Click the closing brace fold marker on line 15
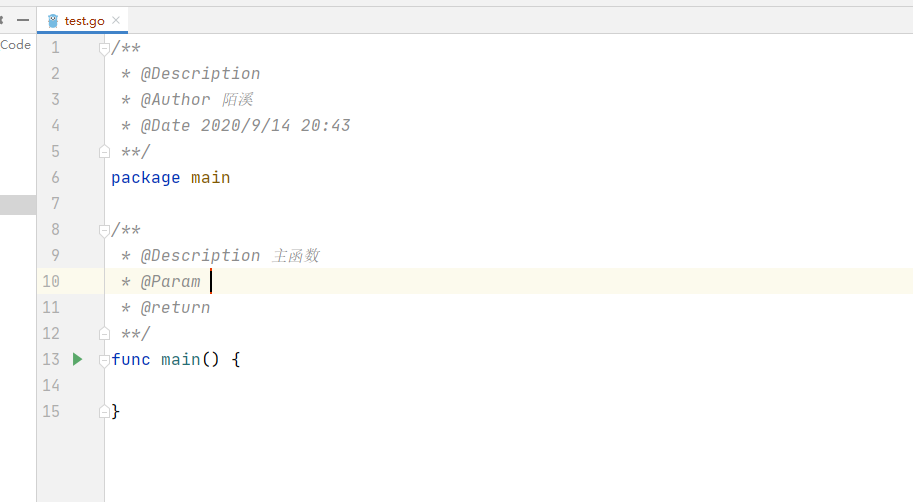Screen dimensions: 913x502 point(104,411)
